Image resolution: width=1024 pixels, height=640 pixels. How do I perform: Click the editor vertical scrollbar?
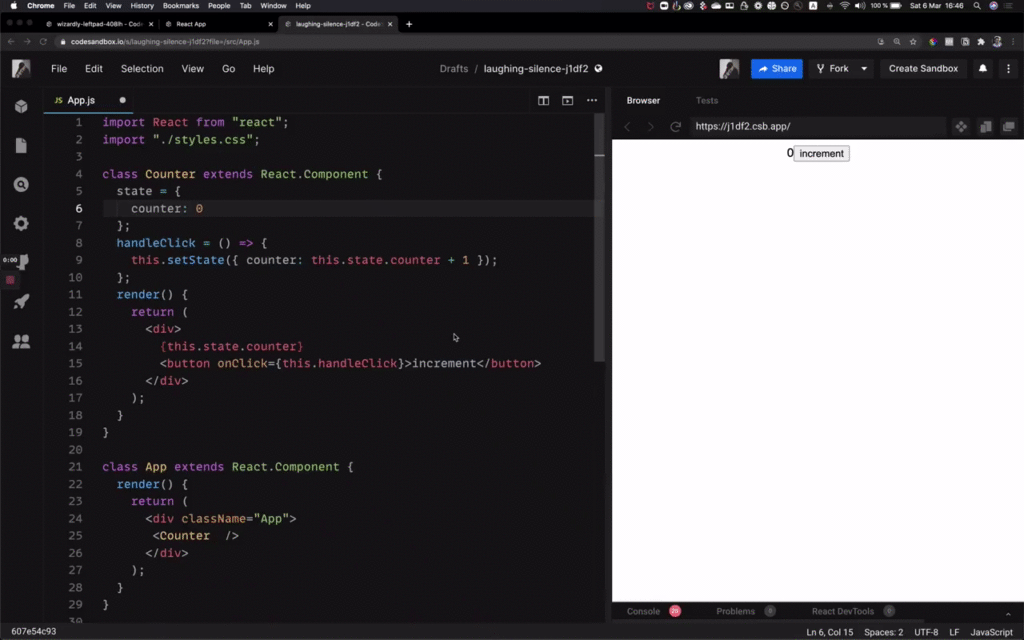(600, 238)
